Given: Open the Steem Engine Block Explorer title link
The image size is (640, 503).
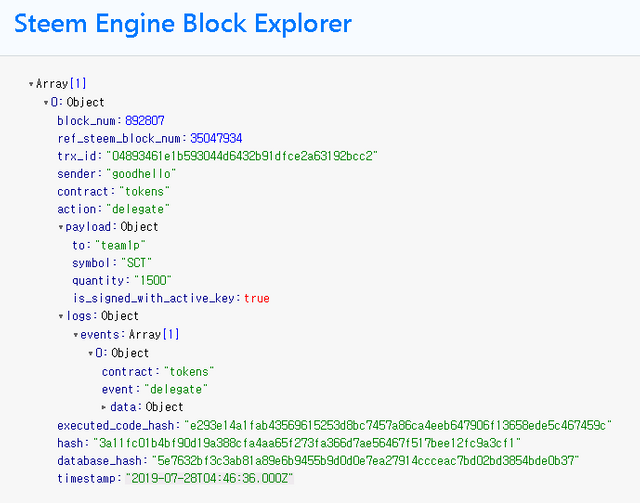Looking at the screenshot, I should tap(183, 24).
